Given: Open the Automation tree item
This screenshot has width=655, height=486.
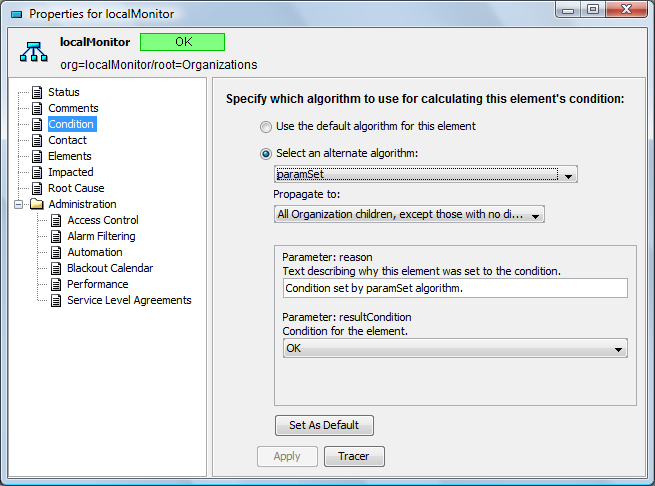Looking at the screenshot, I should pos(95,252).
